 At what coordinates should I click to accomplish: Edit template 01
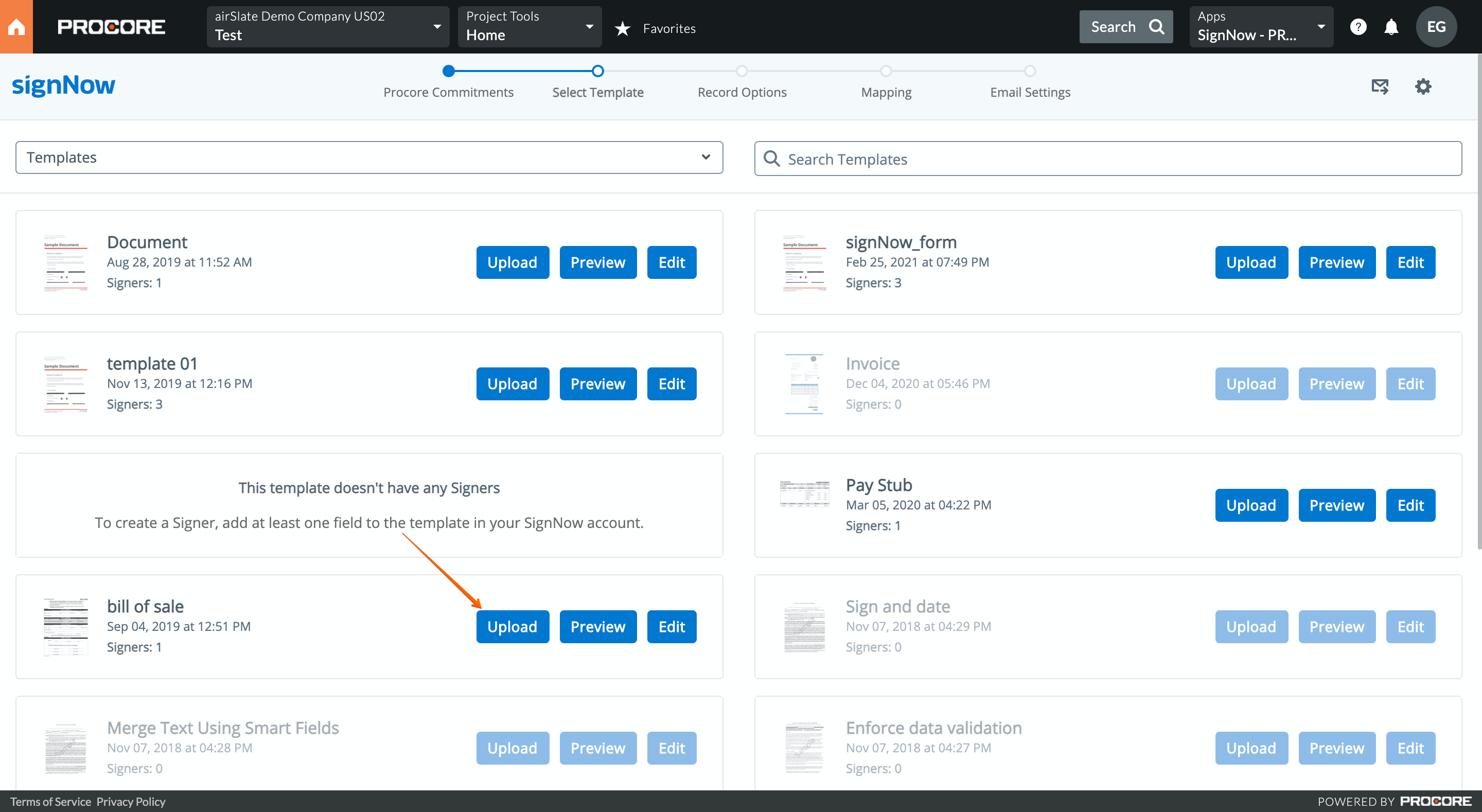672,384
